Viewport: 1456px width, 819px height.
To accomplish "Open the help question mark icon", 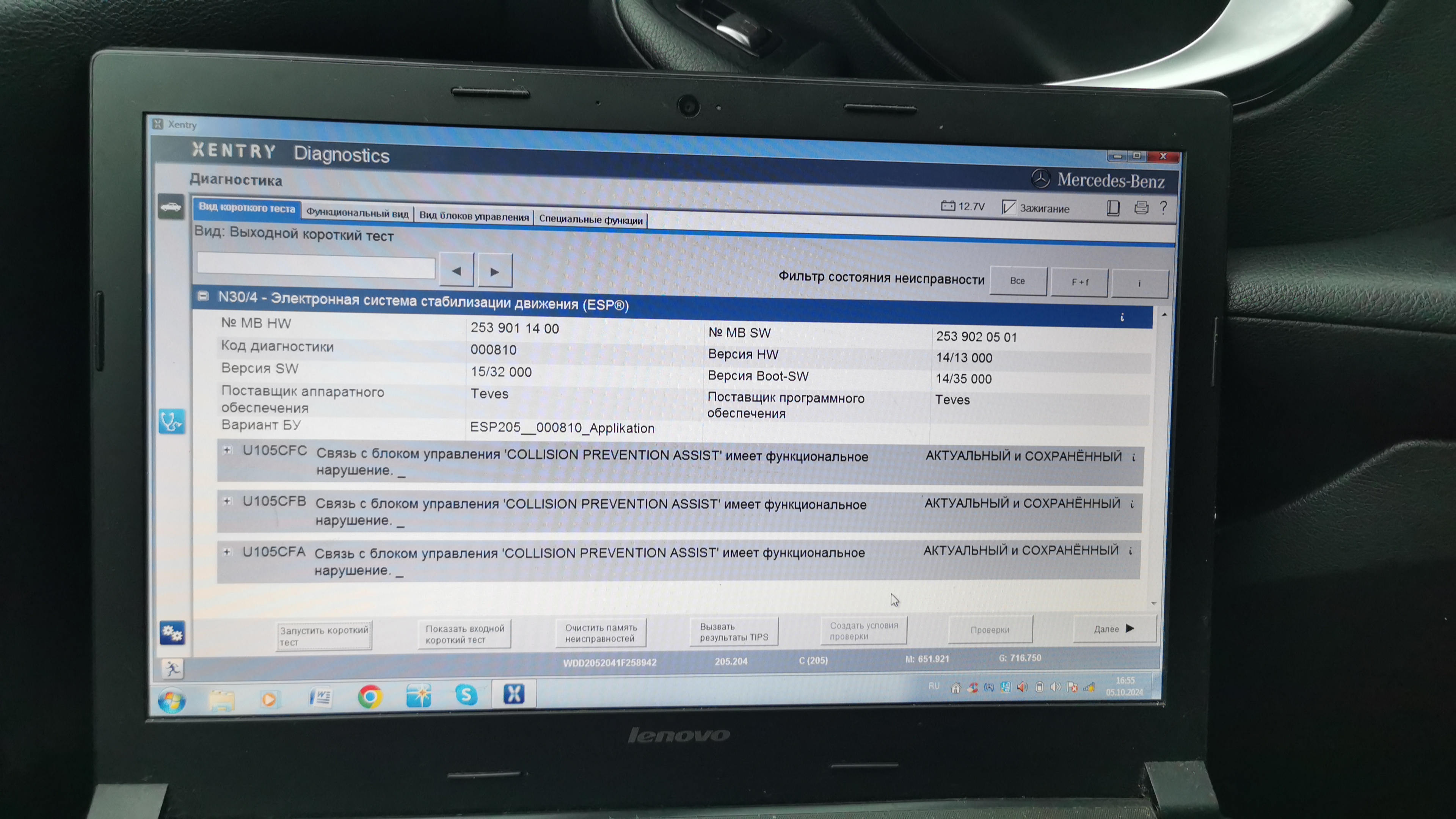I will tap(1163, 207).
